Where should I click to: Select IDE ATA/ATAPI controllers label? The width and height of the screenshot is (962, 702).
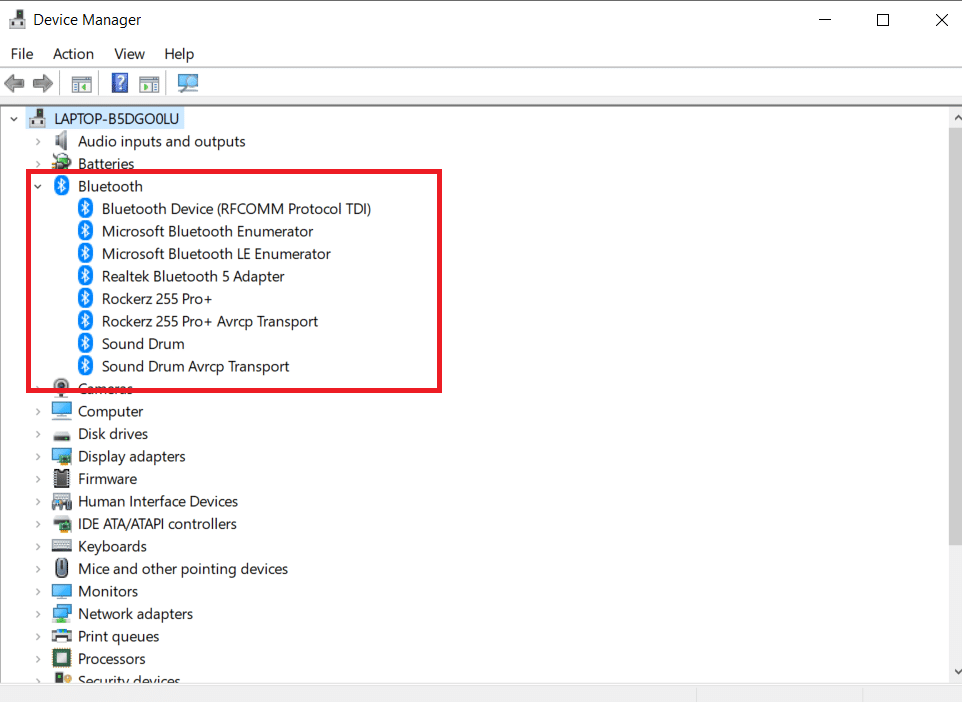pos(157,524)
